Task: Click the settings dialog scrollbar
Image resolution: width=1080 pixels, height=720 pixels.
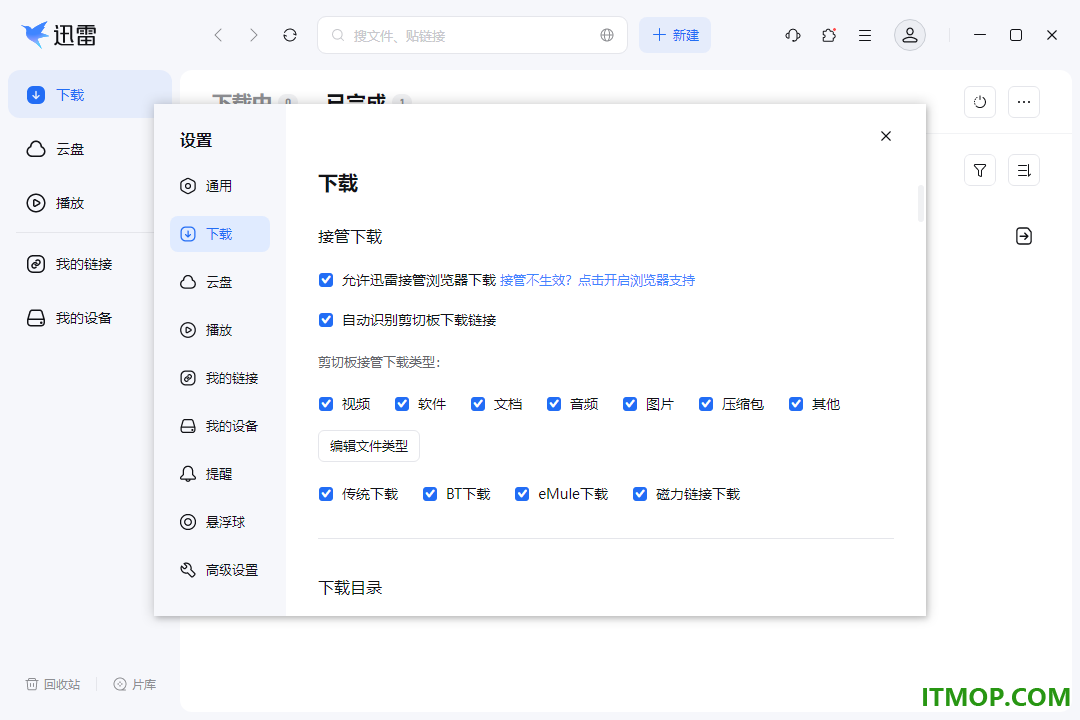Action: coord(921,203)
